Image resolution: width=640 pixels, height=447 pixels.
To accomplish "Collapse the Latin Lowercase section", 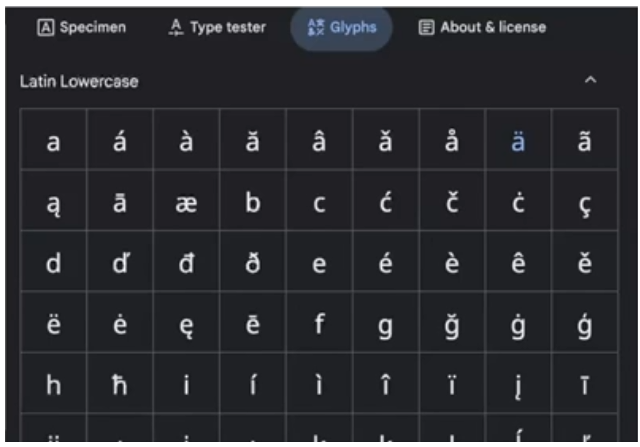I will (x=590, y=81).
